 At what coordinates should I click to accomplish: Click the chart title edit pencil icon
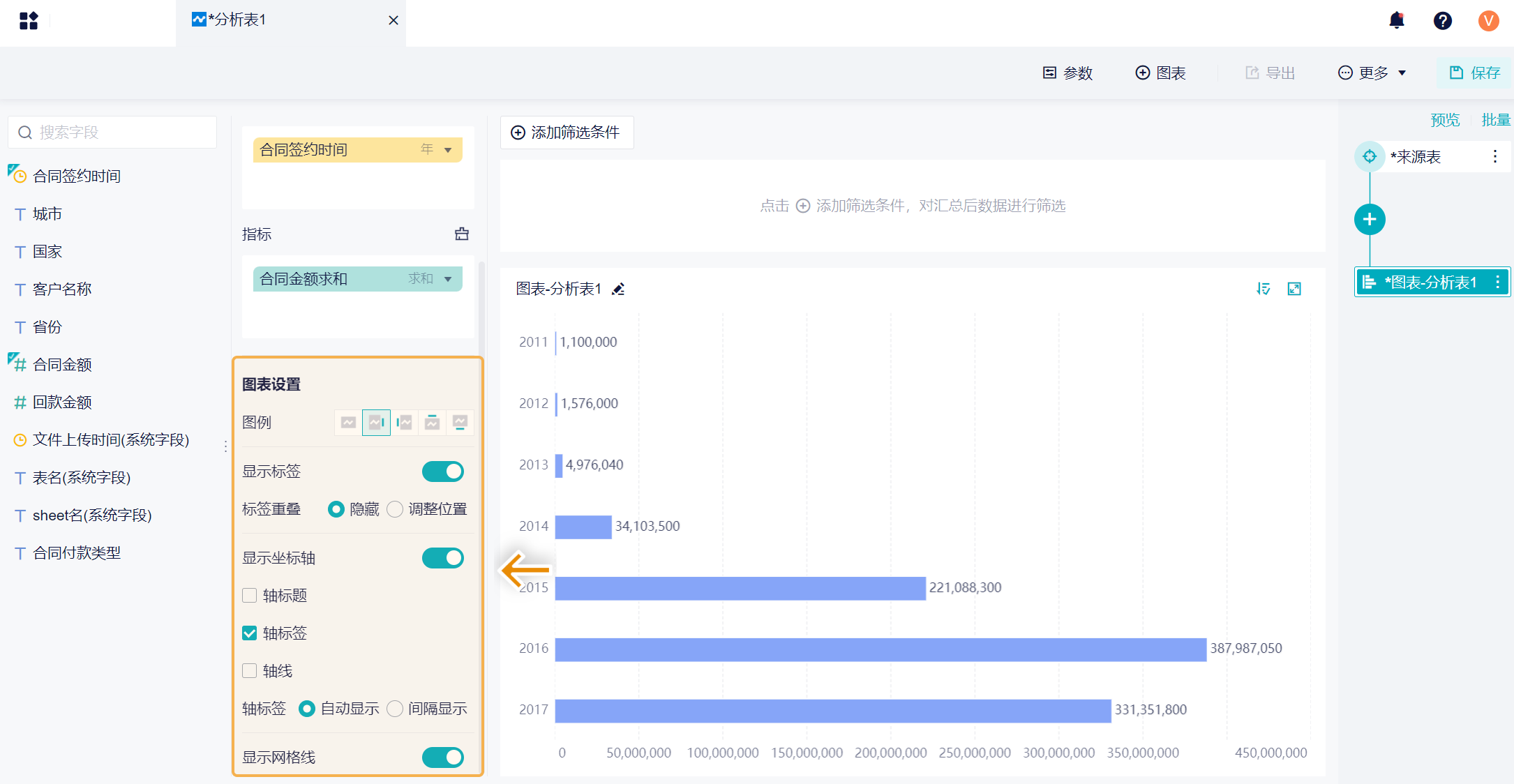[618, 289]
